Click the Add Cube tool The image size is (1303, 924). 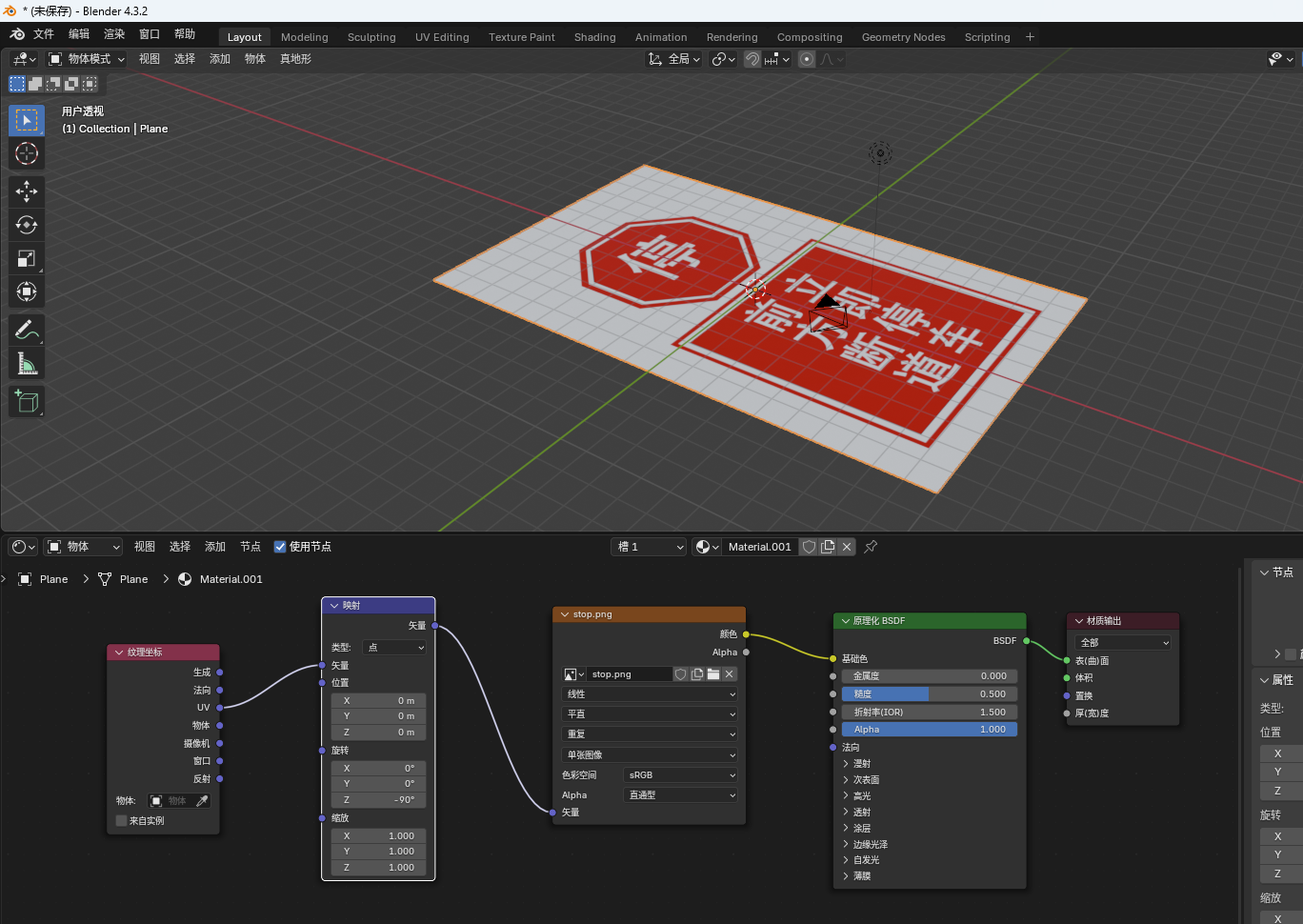click(x=27, y=401)
